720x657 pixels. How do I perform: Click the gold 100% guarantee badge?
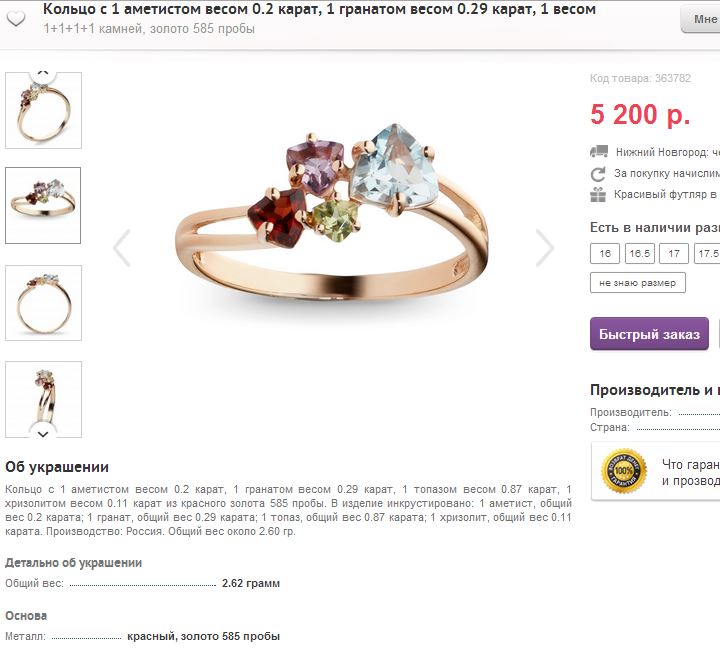[624, 471]
